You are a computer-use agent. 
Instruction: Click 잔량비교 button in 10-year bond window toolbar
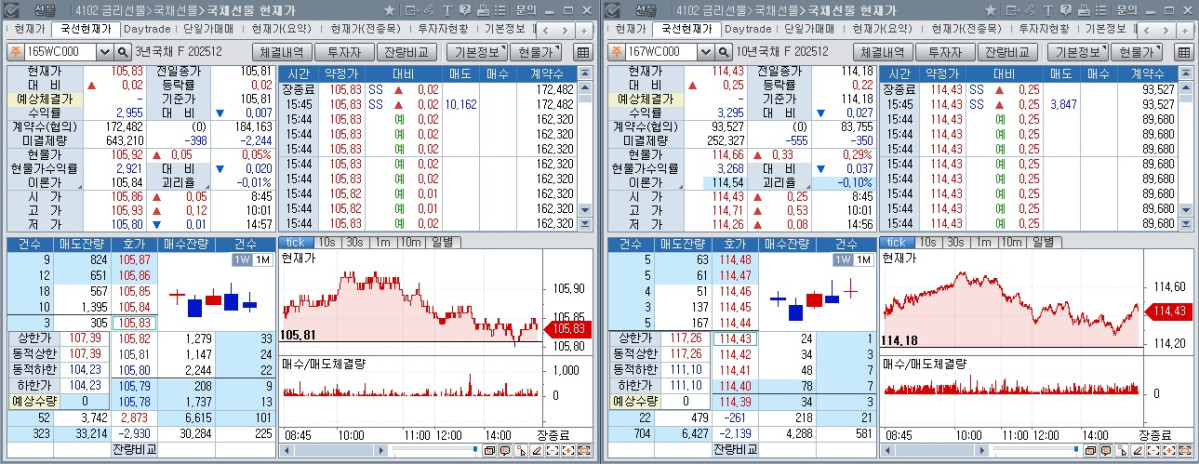(1006, 52)
